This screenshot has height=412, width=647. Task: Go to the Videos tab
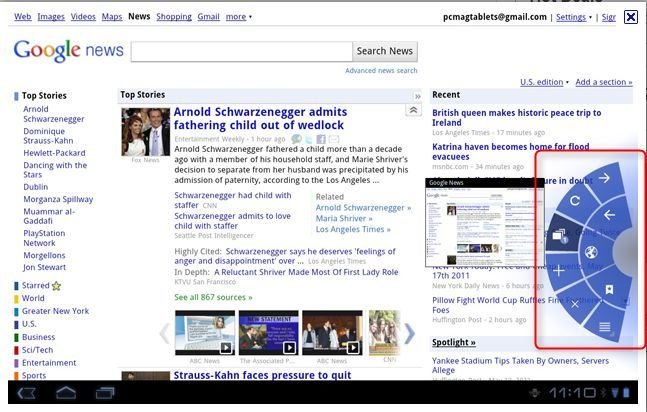coord(83,17)
